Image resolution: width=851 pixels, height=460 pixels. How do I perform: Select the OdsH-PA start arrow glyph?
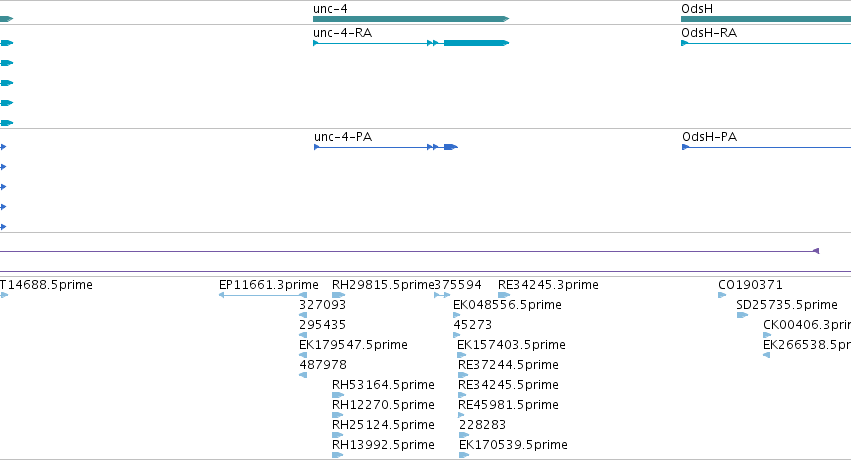click(685, 147)
